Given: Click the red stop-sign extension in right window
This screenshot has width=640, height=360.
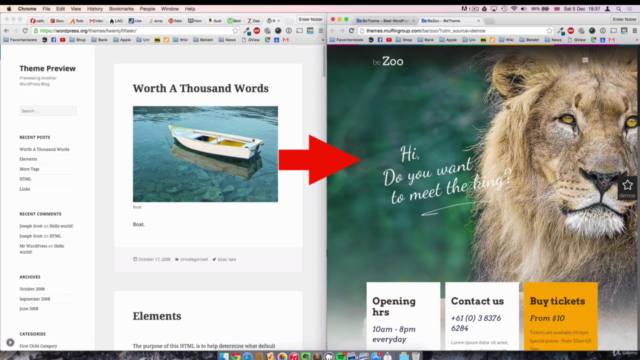Looking at the screenshot, I should [571, 31].
